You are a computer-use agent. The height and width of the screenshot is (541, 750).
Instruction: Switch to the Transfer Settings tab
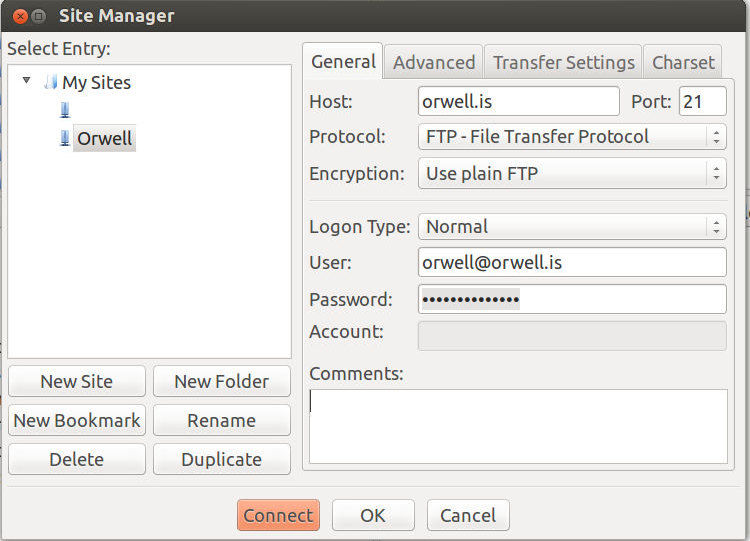[x=564, y=62]
